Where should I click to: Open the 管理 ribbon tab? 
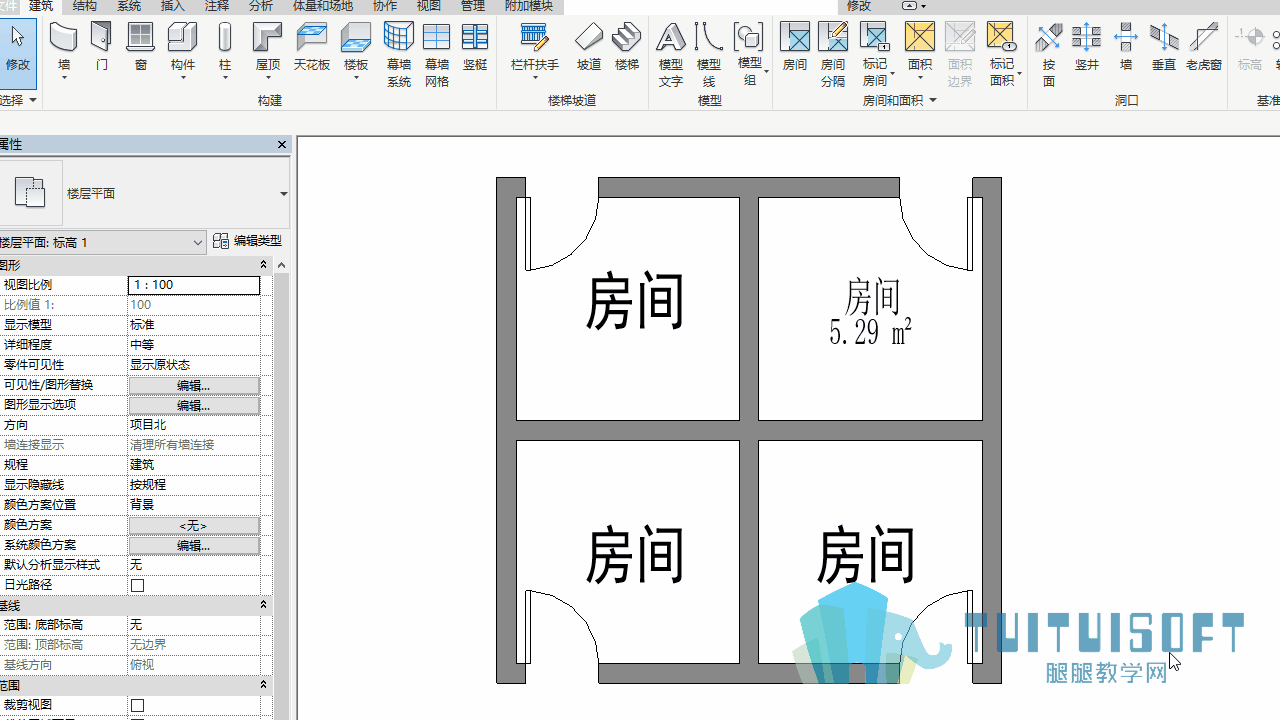pos(473,6)
